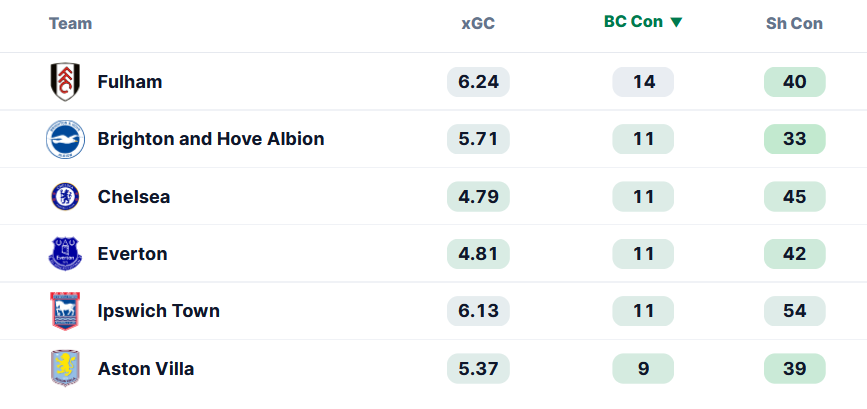The image size is (867, 409).
Task: Select Brighton's 33 shots conceded badge
Action: click(x=795, y=139)
